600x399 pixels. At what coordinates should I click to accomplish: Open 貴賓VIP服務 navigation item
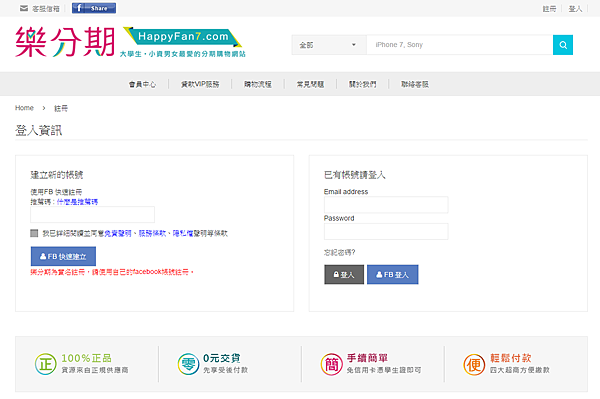click(200, 84)
